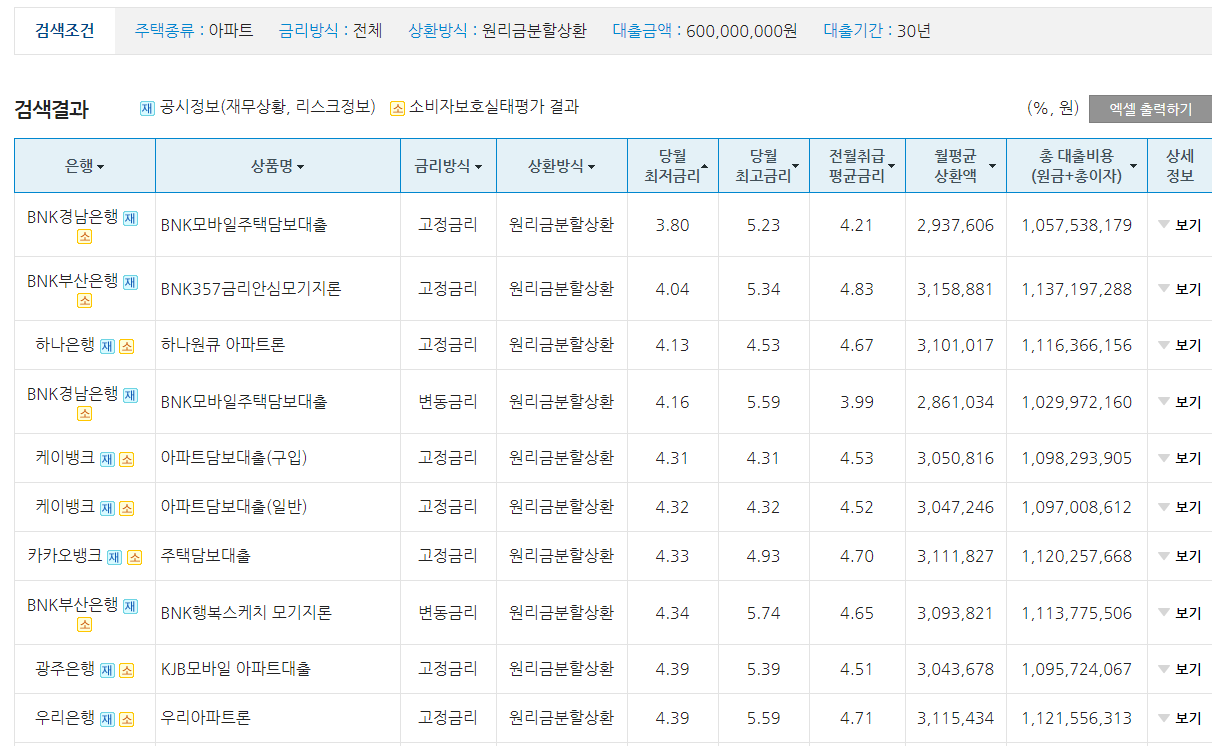Expand 보기 for 우리아파트론
The height and width of the screenshot is (746, 1212).
click(1180, 718)
